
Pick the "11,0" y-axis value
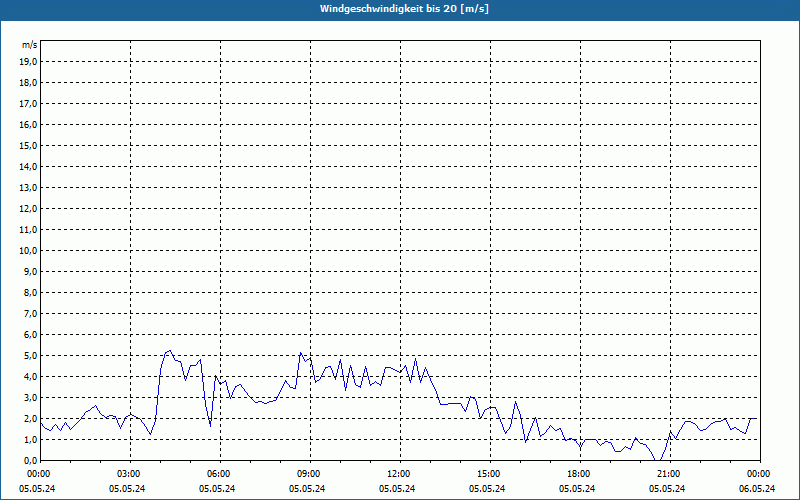(28, 230)
